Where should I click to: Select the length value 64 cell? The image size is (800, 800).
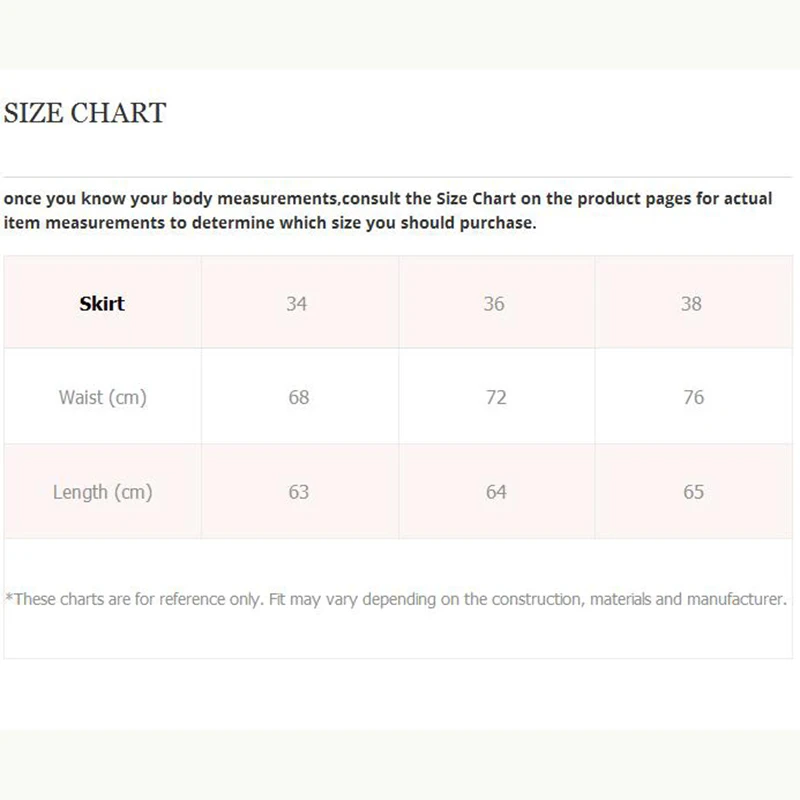[x=496, y=492]
